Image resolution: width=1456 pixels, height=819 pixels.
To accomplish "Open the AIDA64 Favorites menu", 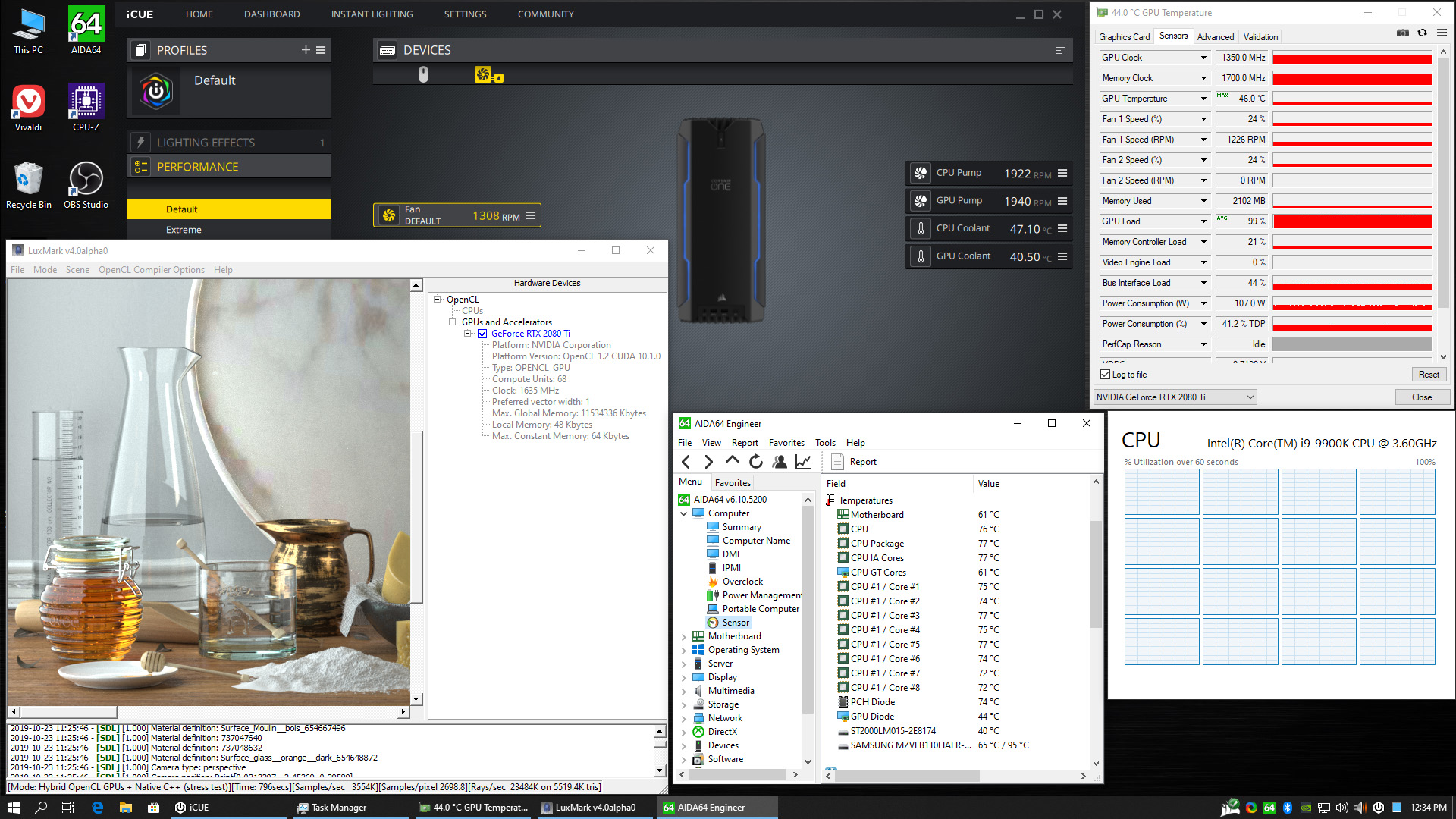I will (786, 443).
